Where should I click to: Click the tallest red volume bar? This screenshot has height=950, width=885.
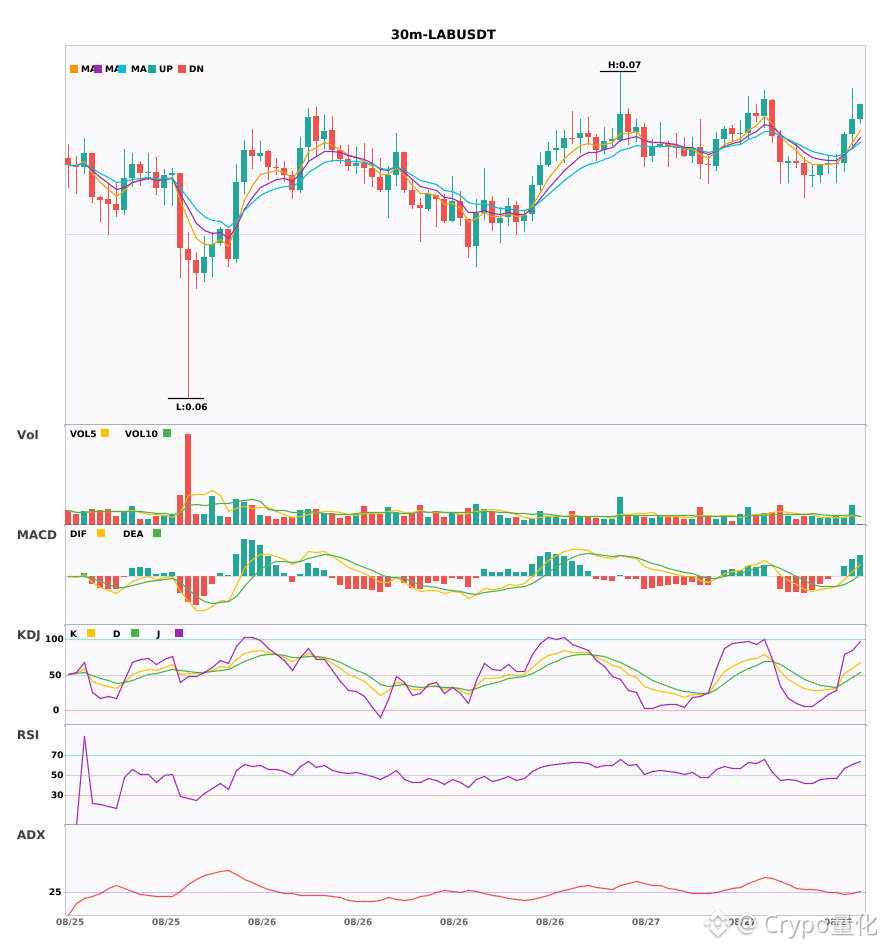click(x=188, y=479)
